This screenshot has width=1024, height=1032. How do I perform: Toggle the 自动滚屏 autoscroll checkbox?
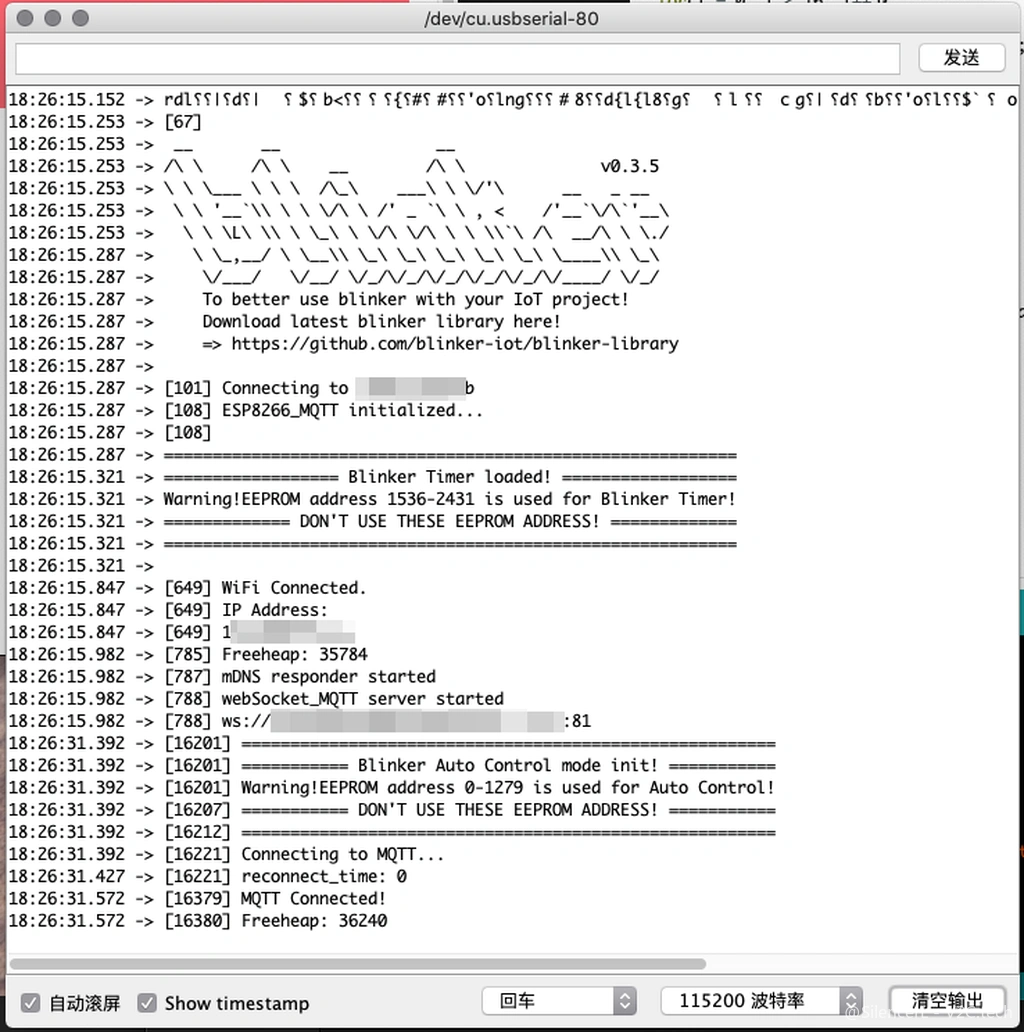click(30, 1003)
